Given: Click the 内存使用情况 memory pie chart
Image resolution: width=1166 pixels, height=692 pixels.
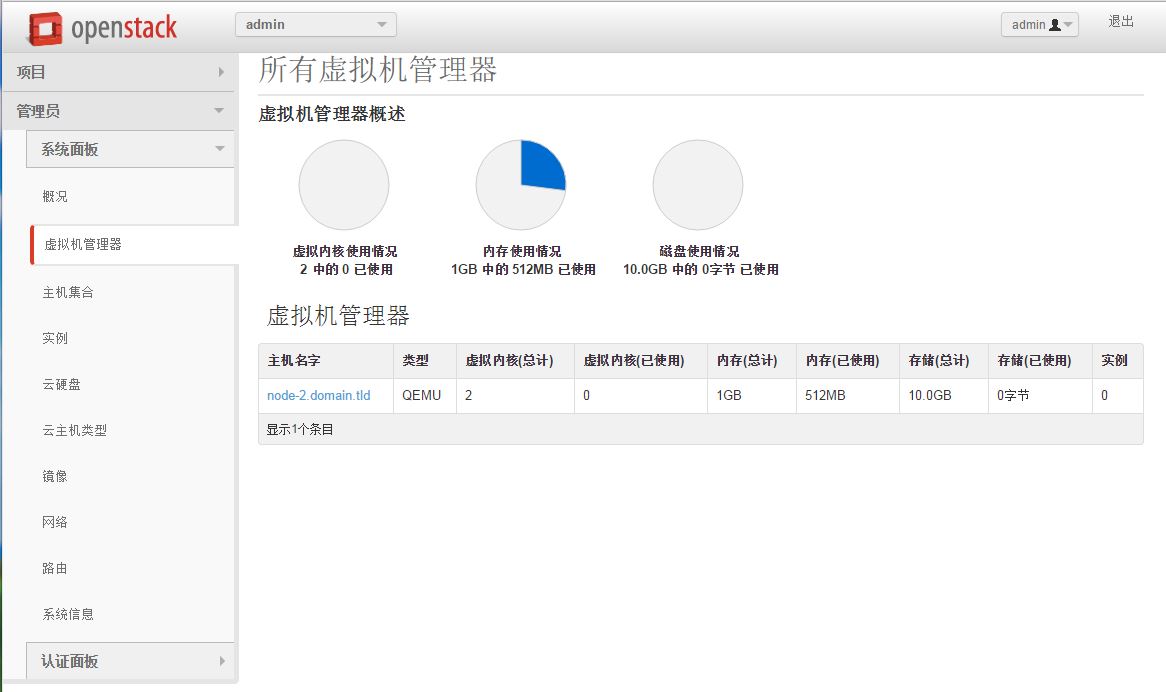Looking at the screenshot, I should 521,185.
